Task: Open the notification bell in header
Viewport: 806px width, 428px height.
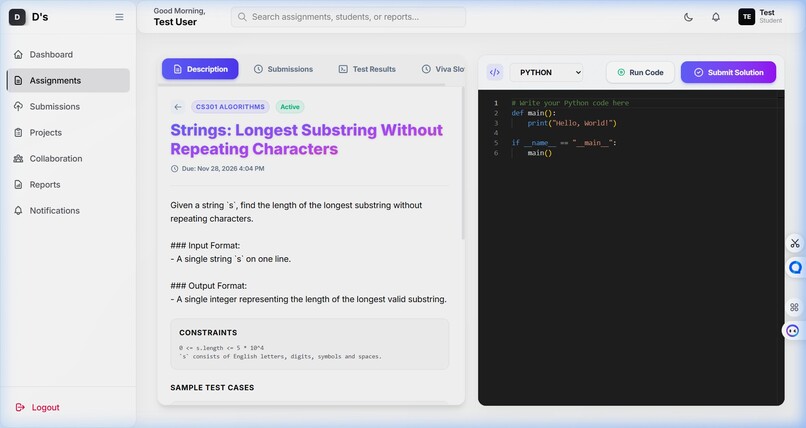Action: (x=716, y=17)
